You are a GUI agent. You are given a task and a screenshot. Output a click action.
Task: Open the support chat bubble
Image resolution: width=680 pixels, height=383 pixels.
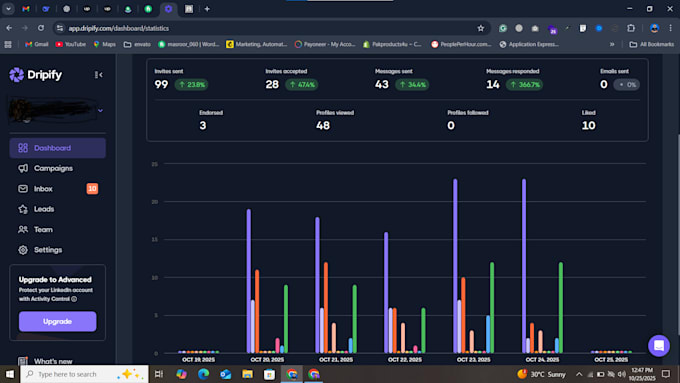[659, 346]
